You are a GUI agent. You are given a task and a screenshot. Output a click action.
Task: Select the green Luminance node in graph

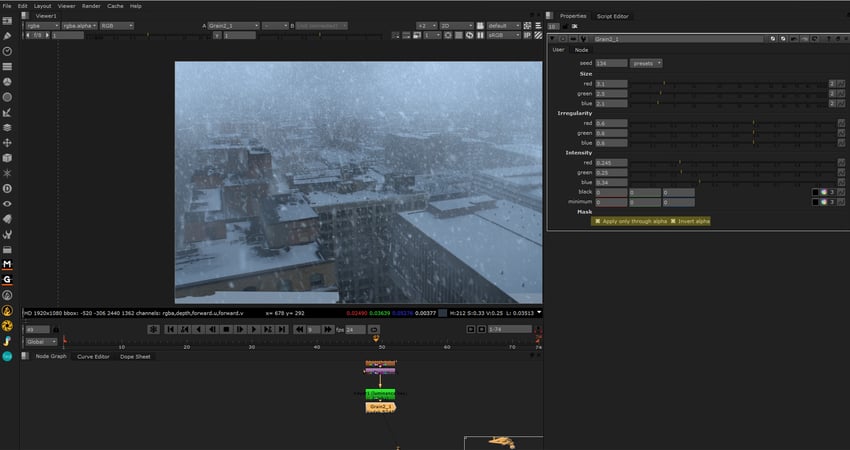(x=380, y=394)
